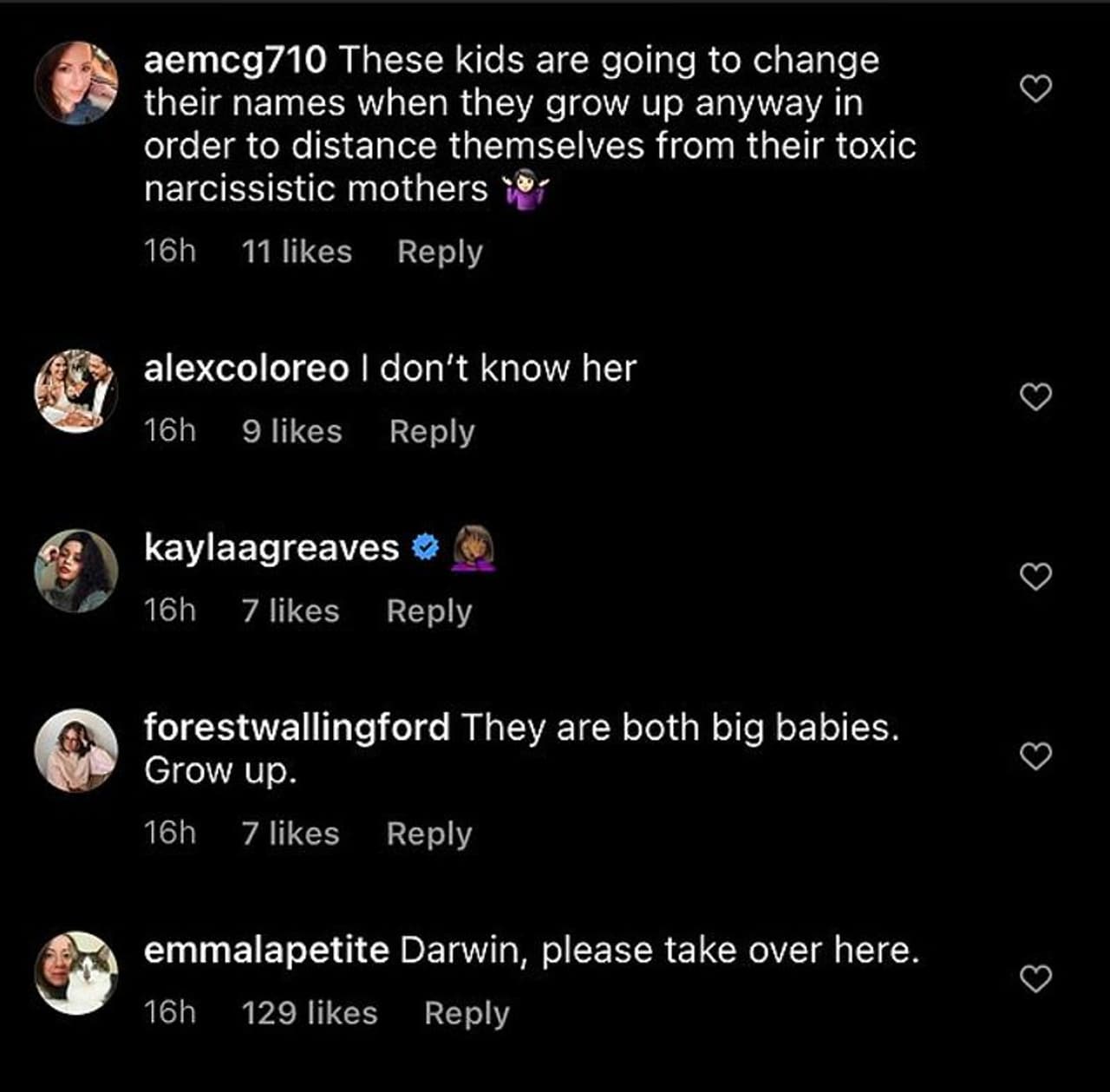Like the aemcg710 comment with heart icon
The image size is (1110, 1092).
coord(1035,88)
